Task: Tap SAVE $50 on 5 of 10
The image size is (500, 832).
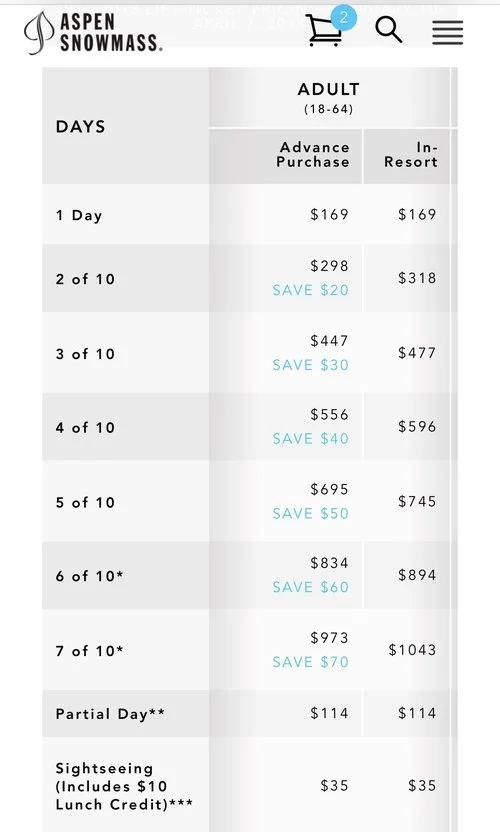Action: tap(311, 514)
